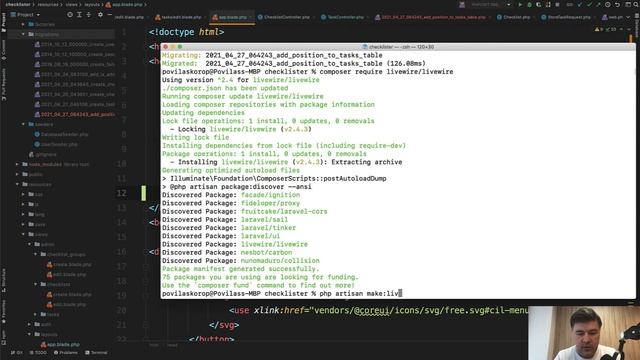Collapse the checklist_groups folder
This screenshot has width=640, height=360.
[36, 254]
